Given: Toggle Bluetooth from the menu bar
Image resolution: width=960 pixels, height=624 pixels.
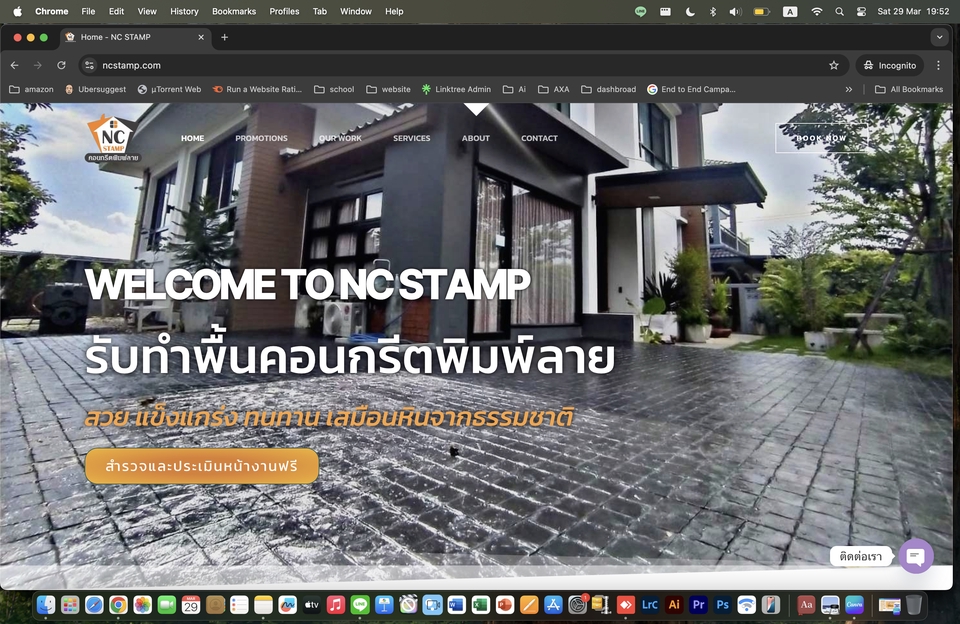Looking at the screenshot, I should [x=713, y=12].
